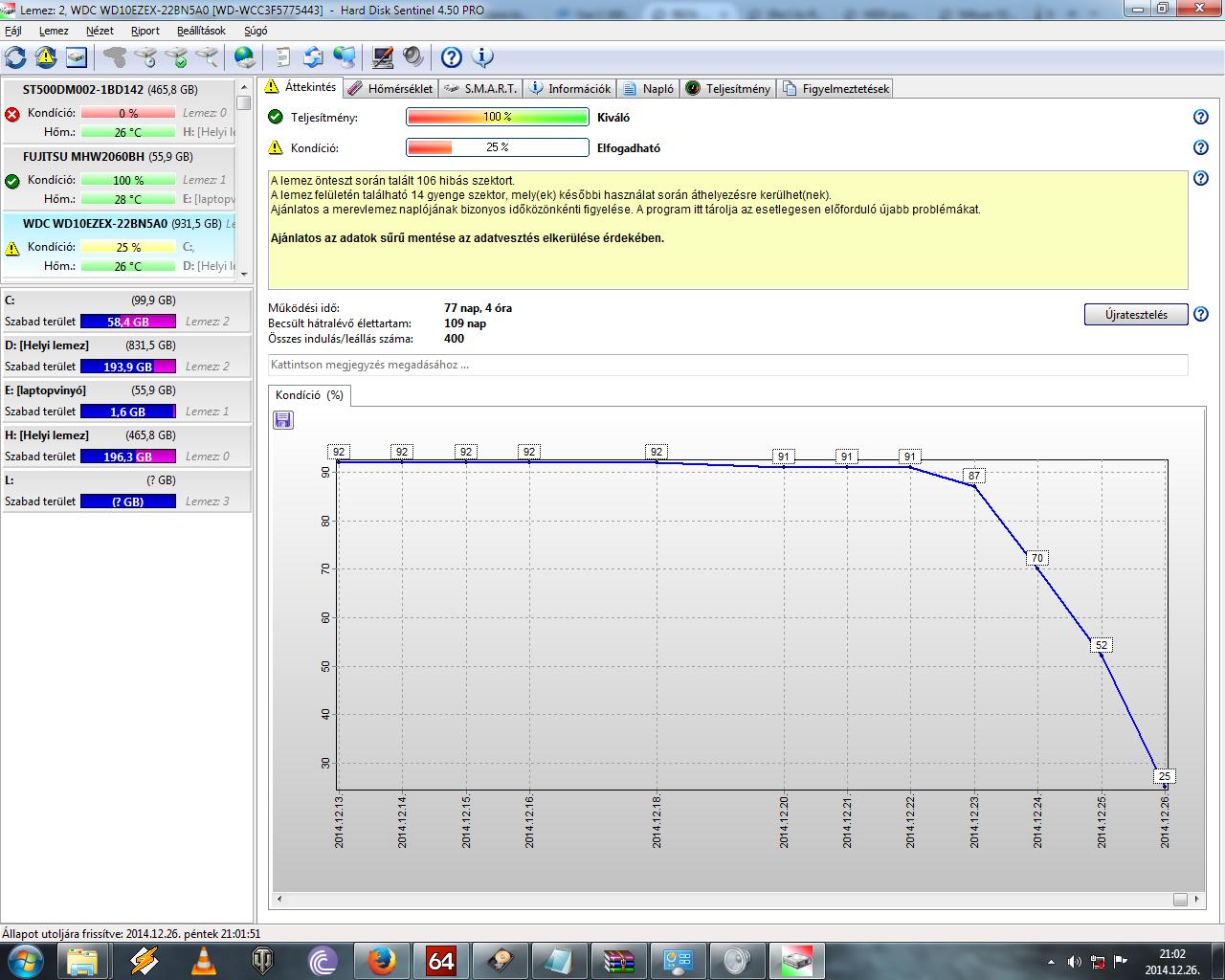Open the Riport menu
This screenshot has height=980, width=1225.
145,31
